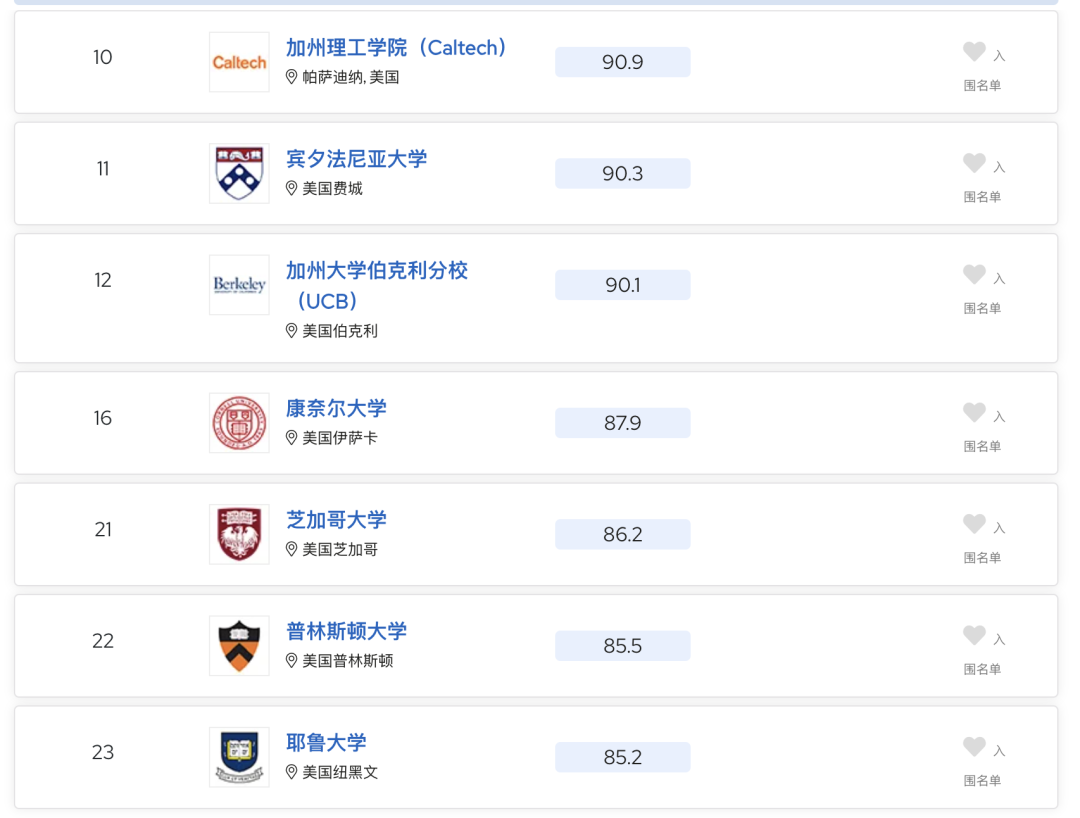Viewport: 1080px width, 818px height.
Task: Add 普林斯顿大学 to shortlist via heart
Action: [974, 636]
